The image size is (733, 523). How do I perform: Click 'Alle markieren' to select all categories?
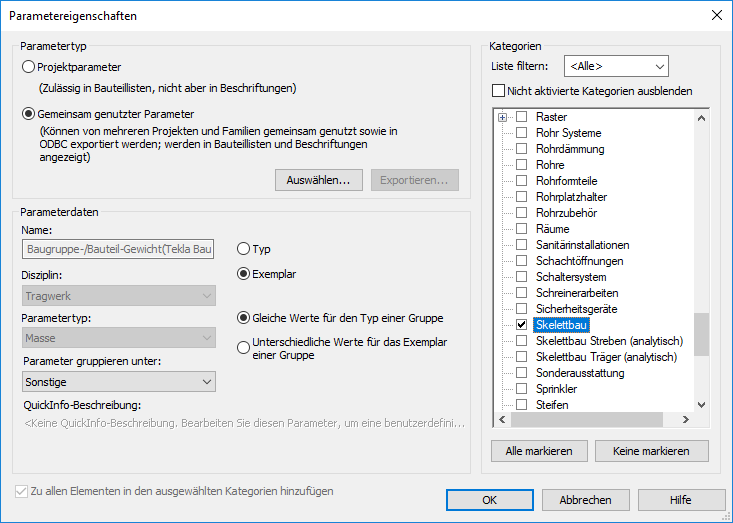[x=539, y=451]
